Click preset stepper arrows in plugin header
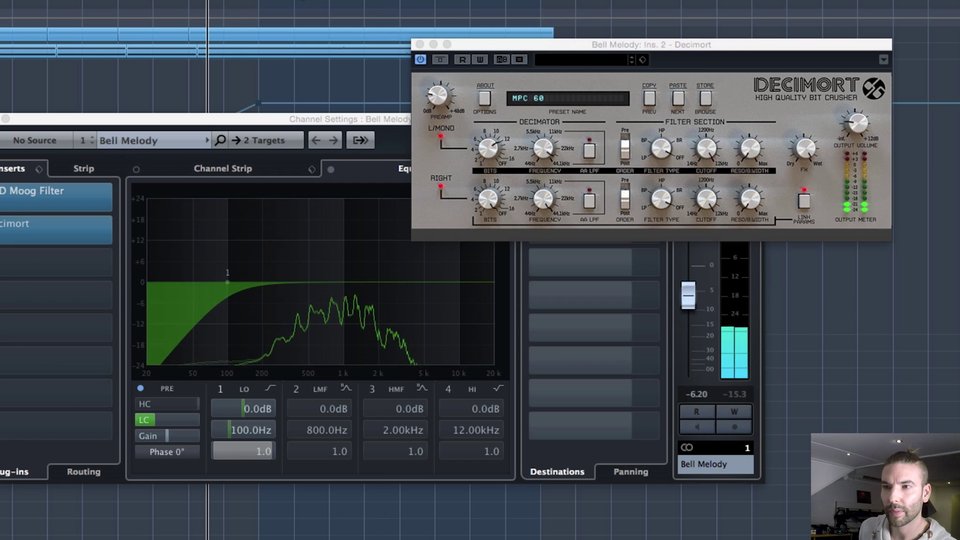This screenshot has width=960, height=540. 632,59
